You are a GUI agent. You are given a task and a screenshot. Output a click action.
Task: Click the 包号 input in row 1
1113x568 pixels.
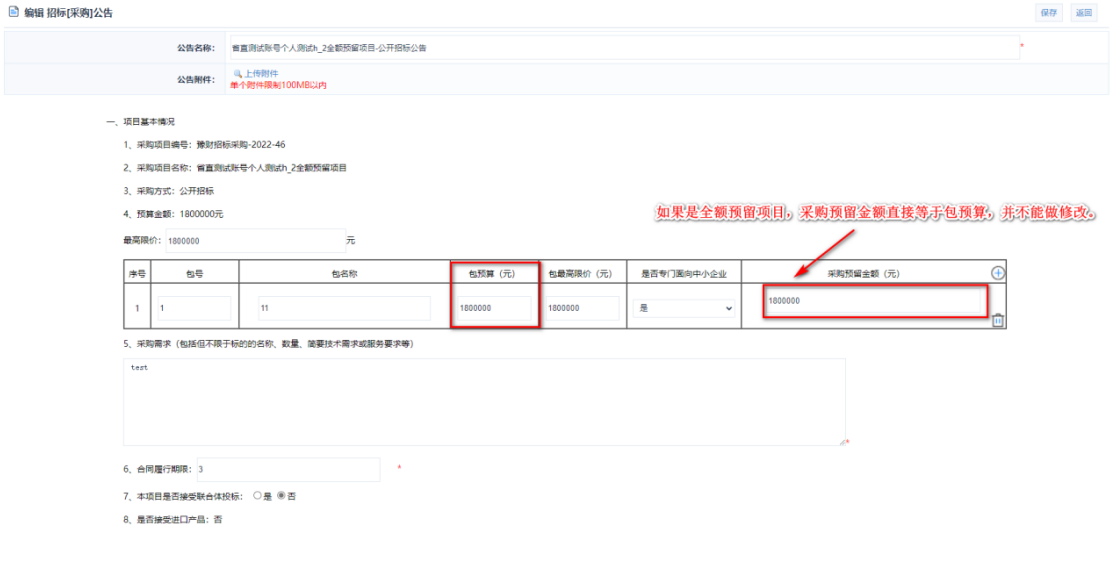(x=193, y=308)
